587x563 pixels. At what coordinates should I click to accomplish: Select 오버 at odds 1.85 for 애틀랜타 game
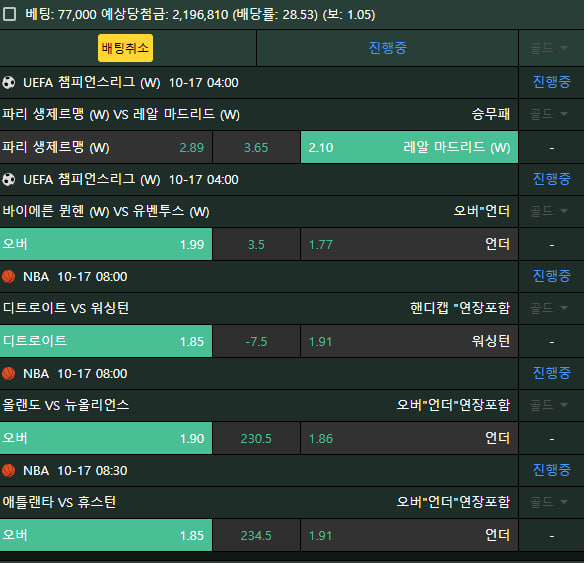coord(106,535)
